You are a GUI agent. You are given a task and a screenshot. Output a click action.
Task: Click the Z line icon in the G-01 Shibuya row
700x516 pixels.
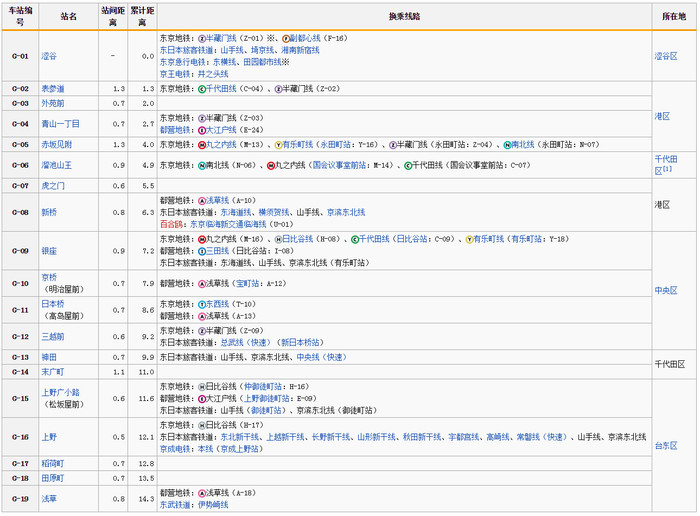[202, 38]
